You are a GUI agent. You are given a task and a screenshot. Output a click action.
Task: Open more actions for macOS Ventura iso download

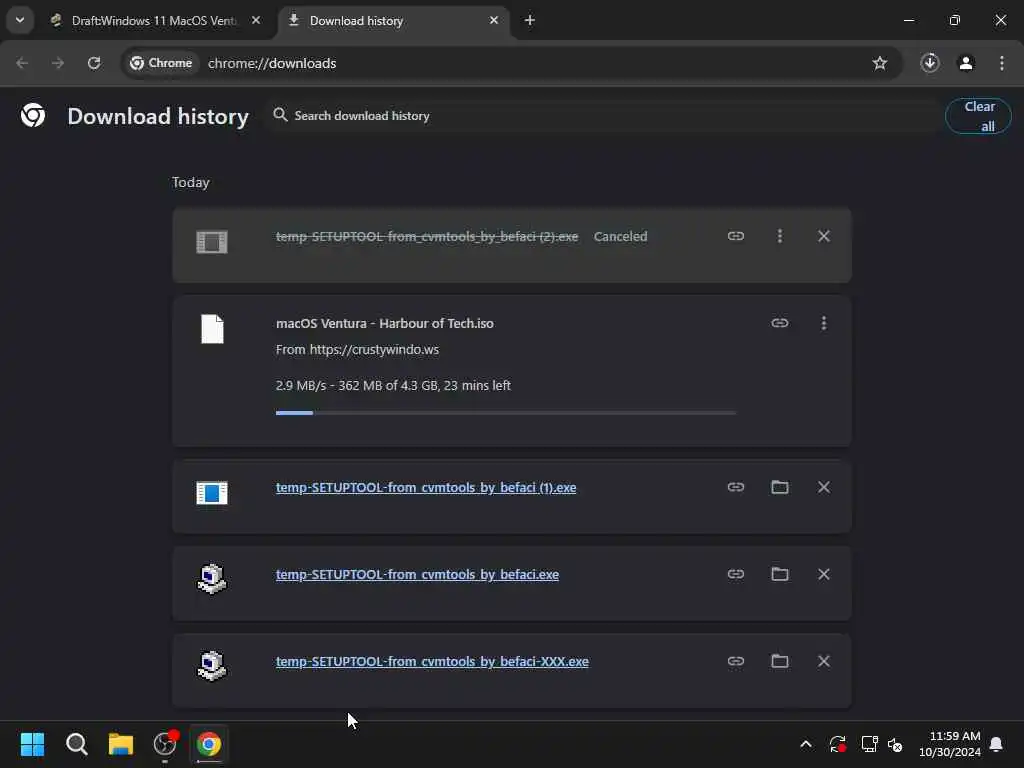tap(824, 323)
